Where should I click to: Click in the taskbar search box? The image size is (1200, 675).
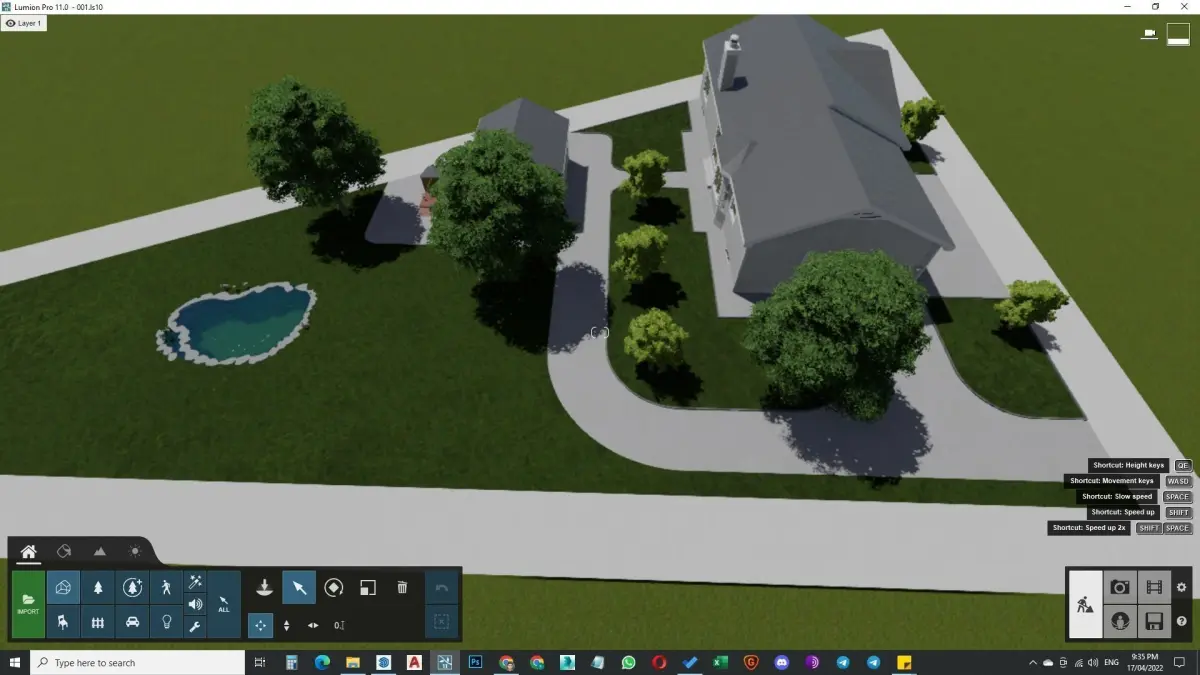tap(137, 662)
